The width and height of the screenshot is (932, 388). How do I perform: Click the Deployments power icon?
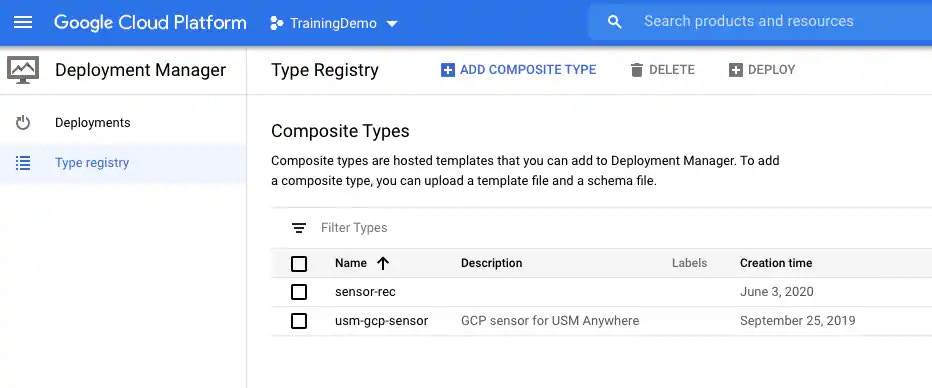pos(23,123)
